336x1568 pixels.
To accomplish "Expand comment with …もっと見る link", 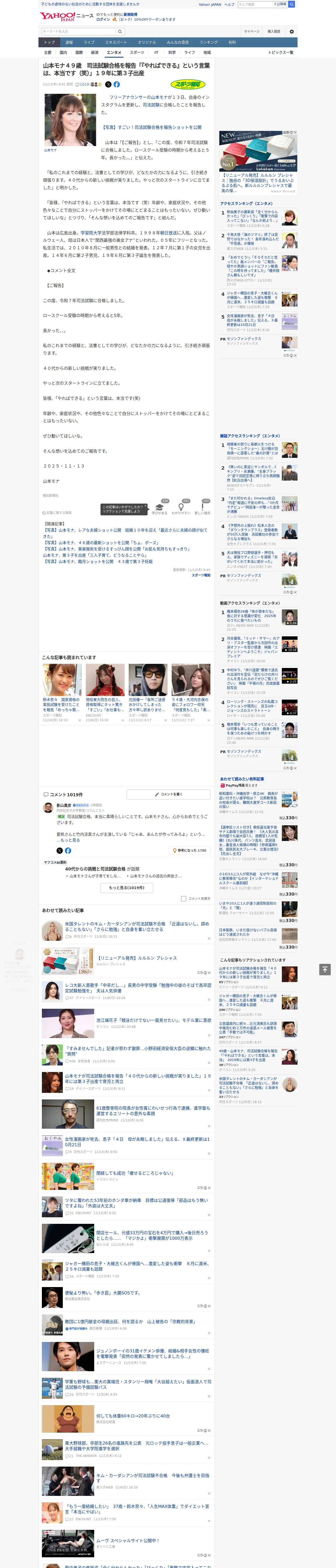I will pos(68,840).
